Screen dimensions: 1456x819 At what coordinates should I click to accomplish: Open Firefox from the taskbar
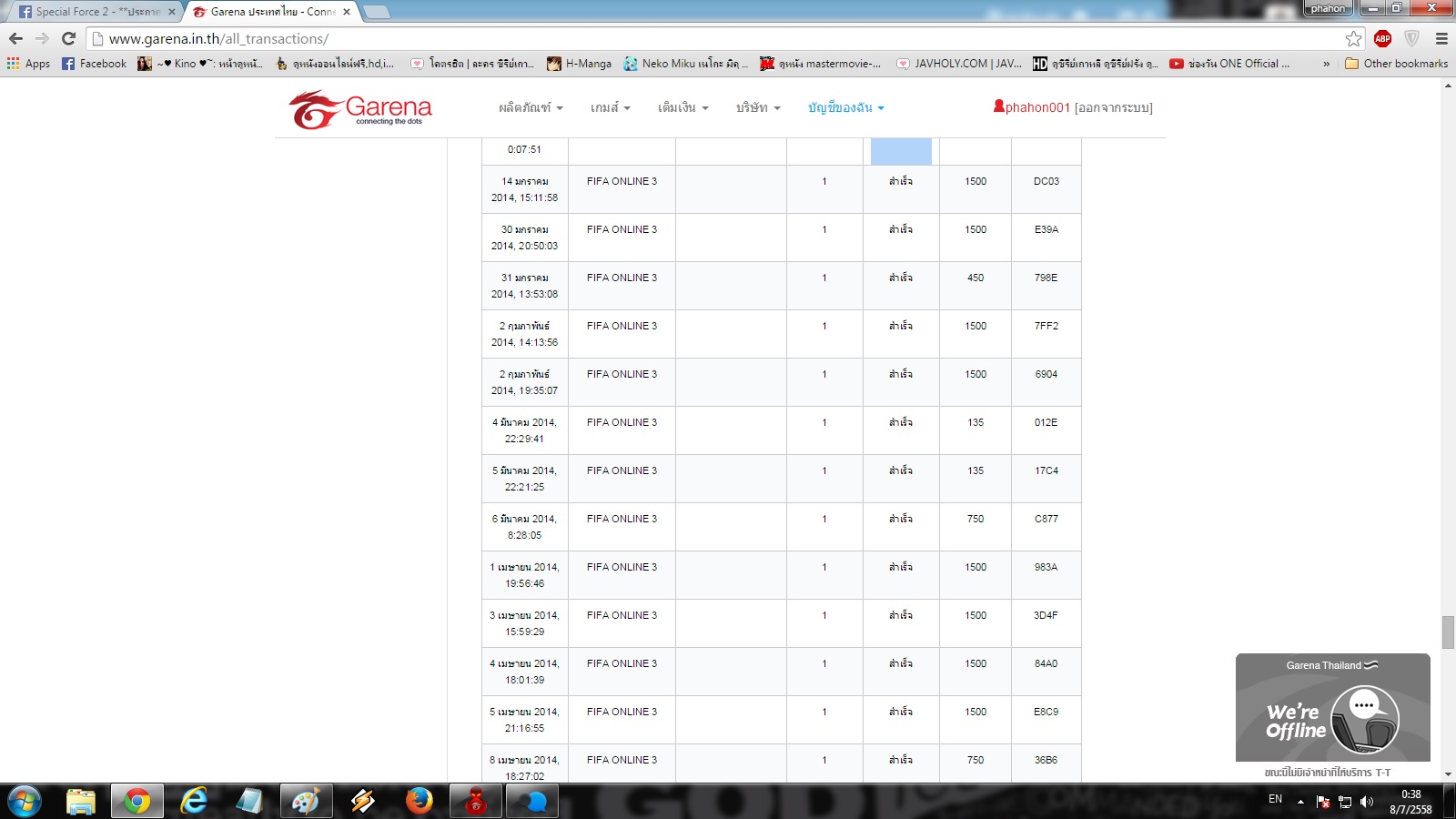(420, 802)
